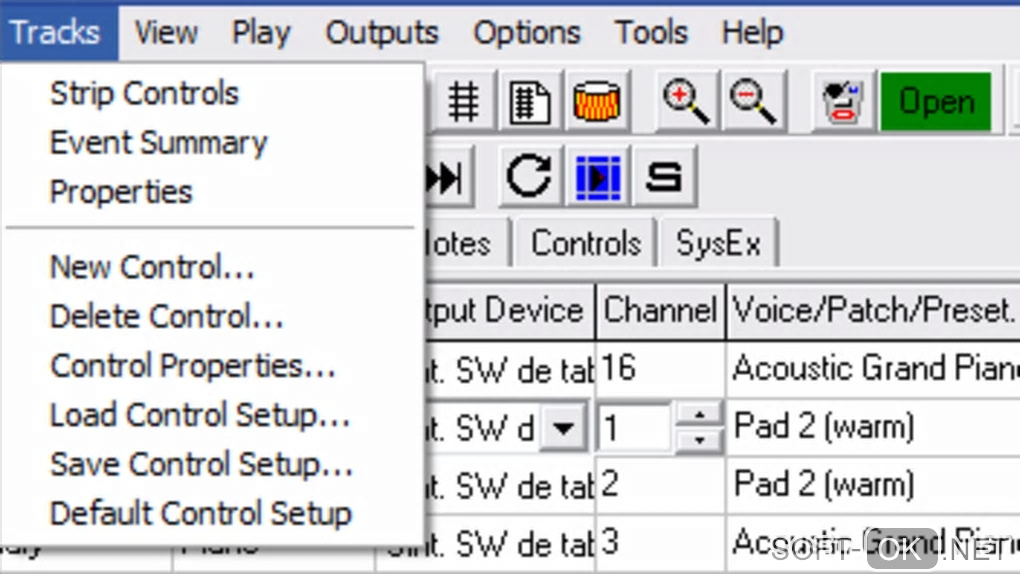Increase channel with the up stepper arrow

click(699, 415)
